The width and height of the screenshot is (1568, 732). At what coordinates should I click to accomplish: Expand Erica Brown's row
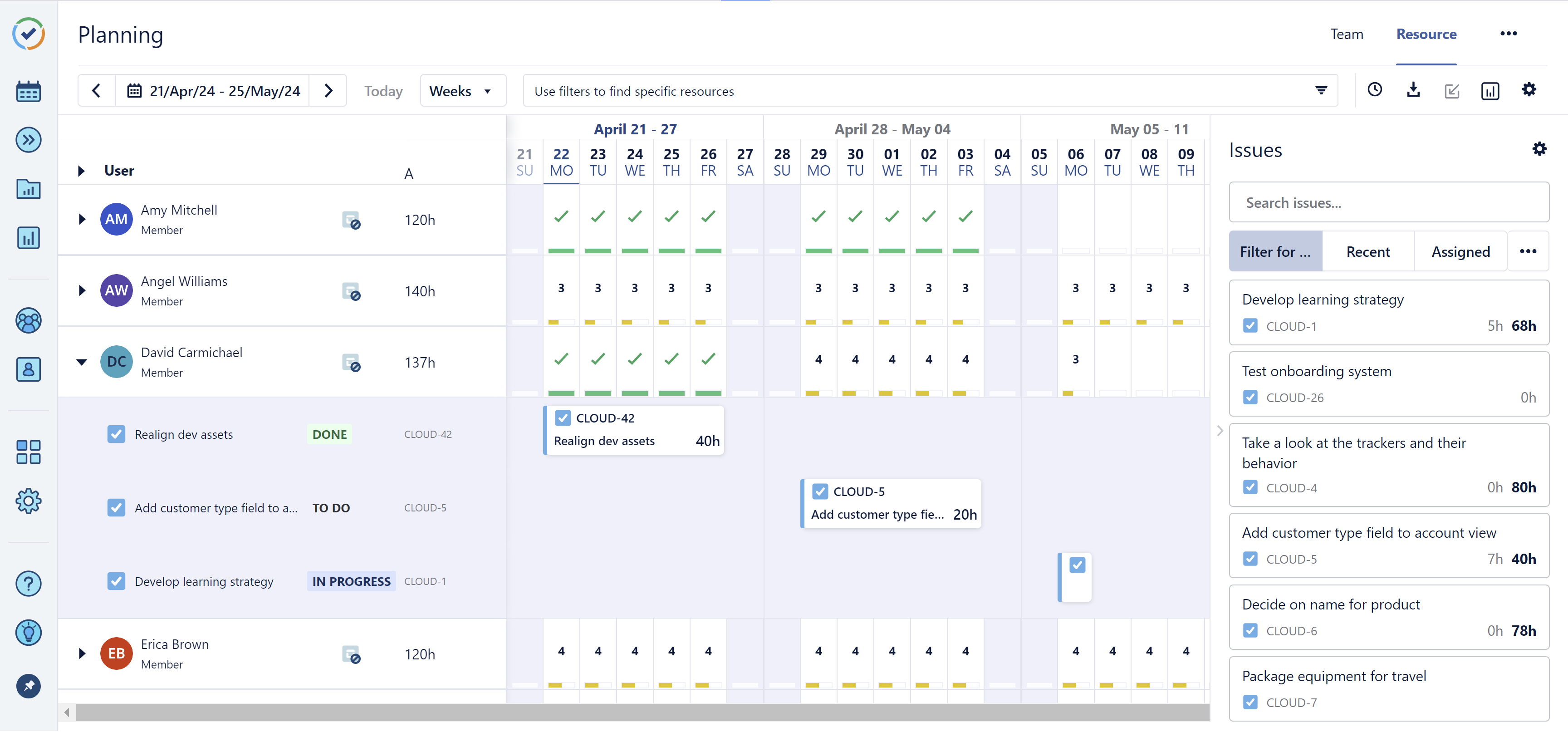pos(82,653)
